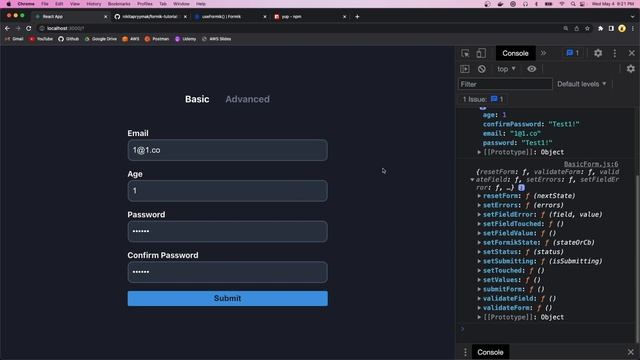This screenshot has height=360, width=640.
Task: Click the 1 Issue link
Action: (483, 99)
